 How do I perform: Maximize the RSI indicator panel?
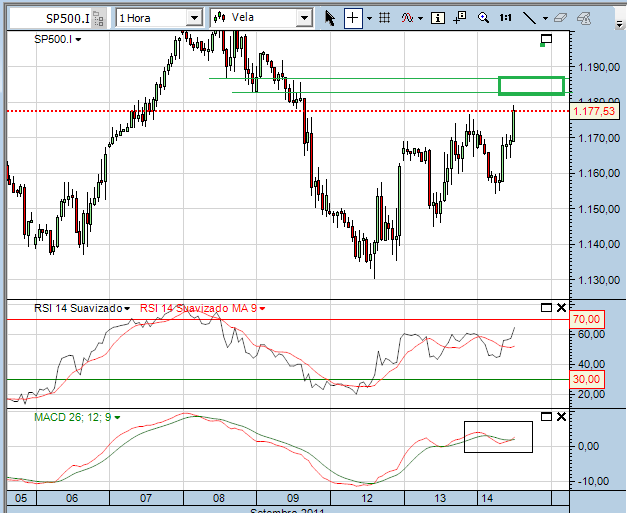[x=546, y=307]
